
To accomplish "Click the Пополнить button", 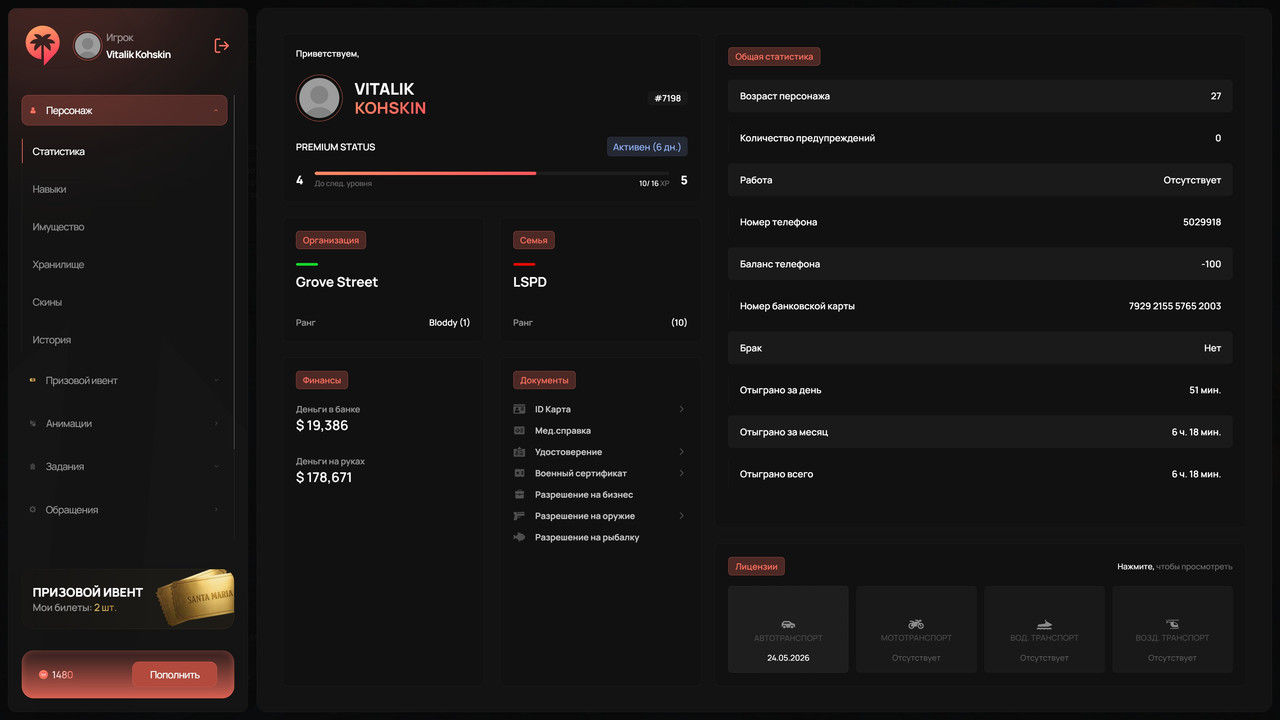I will 175,675.
